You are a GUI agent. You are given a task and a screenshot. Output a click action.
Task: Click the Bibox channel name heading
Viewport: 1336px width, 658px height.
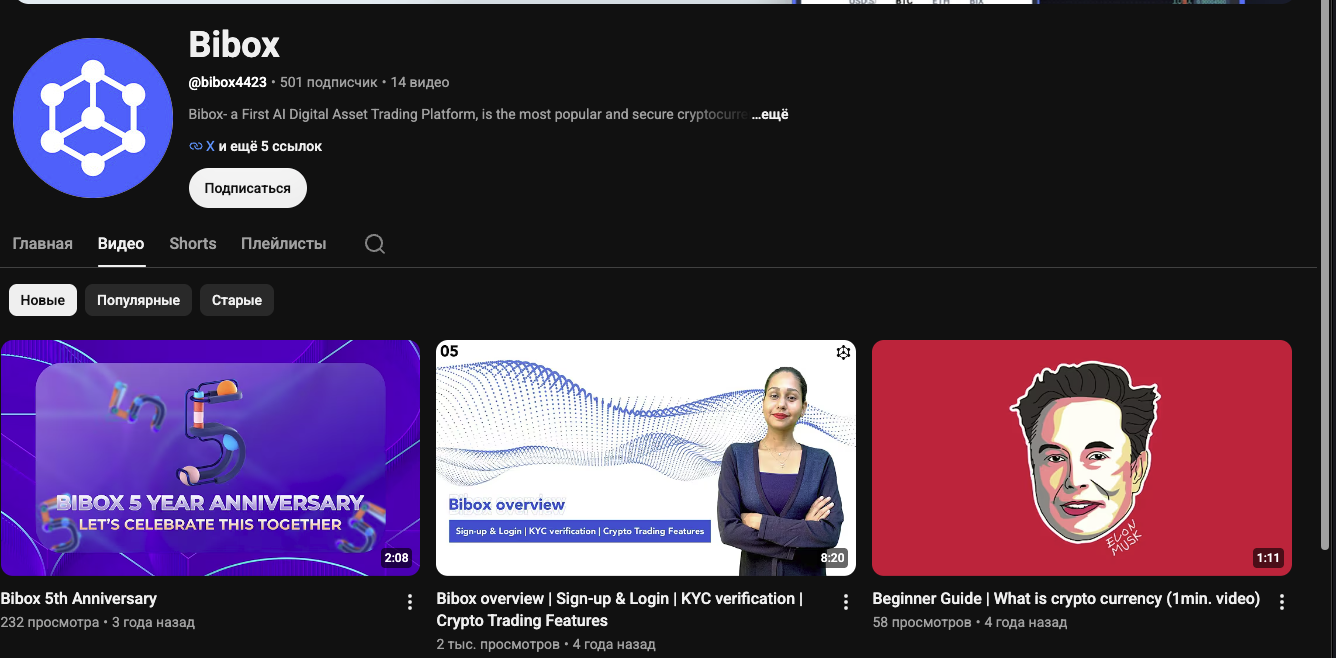(234, 44)
